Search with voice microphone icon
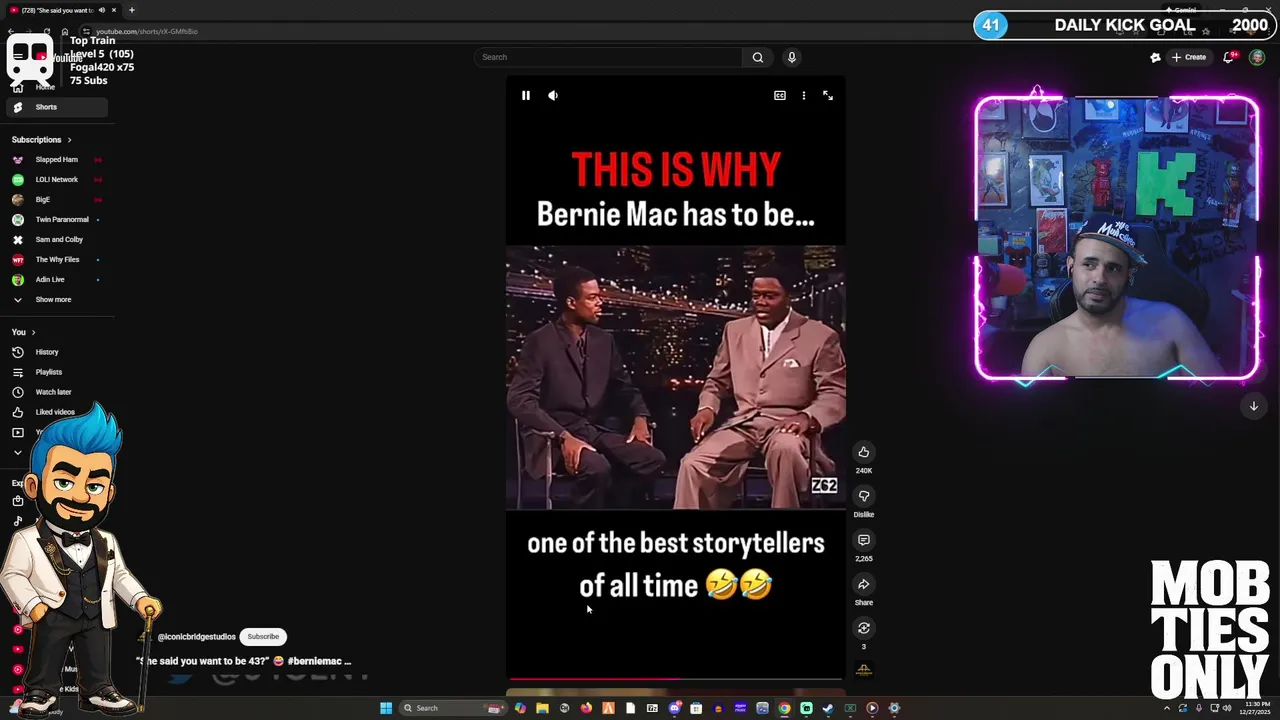The image size is (1280, 720). (x=792, y=57)
